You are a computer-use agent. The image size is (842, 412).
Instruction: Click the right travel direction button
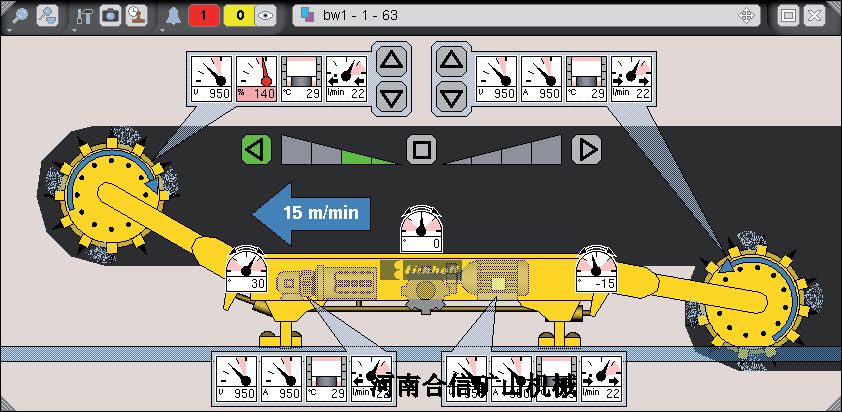[x=586, y=149]
